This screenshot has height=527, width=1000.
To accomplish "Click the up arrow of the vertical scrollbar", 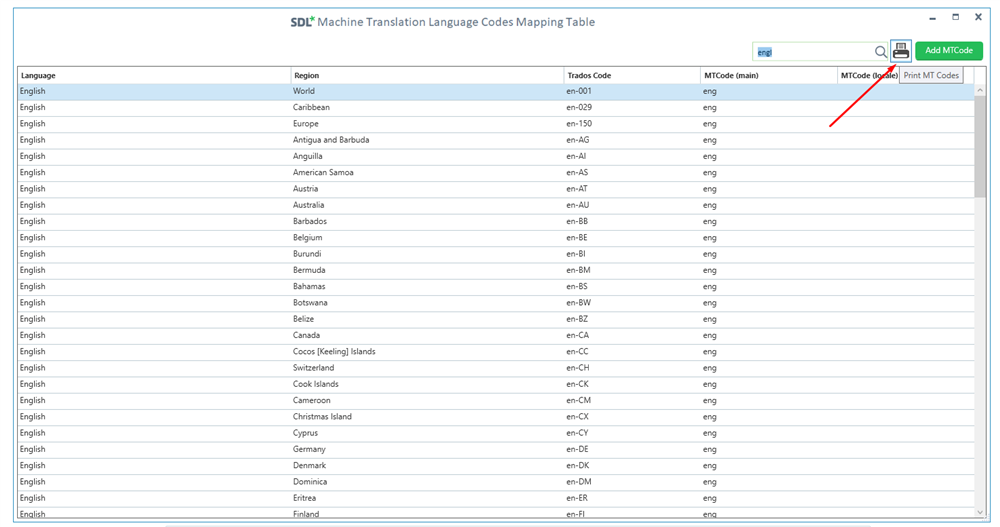I will 980,91.
